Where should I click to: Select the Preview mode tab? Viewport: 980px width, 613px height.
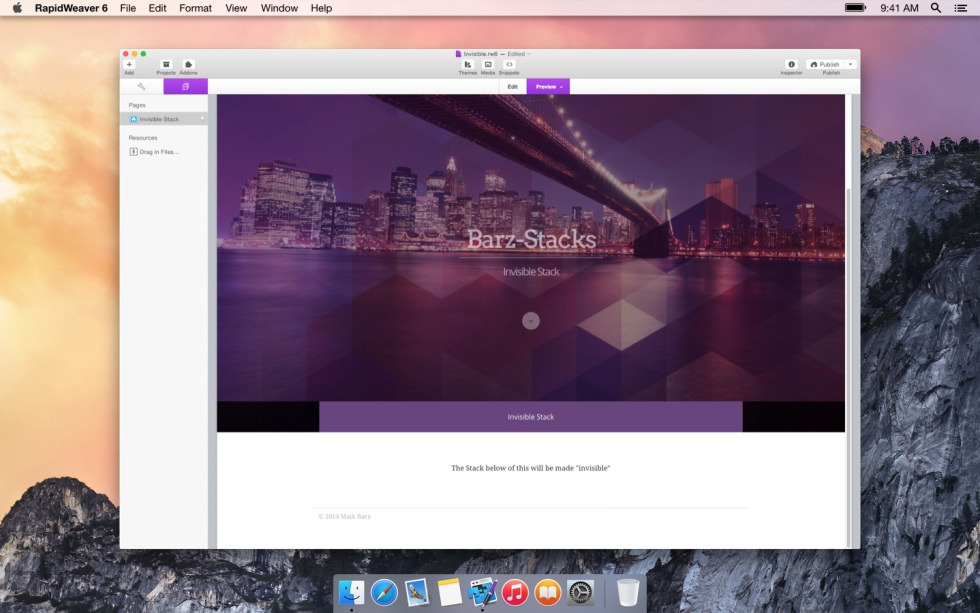point(546,86)
